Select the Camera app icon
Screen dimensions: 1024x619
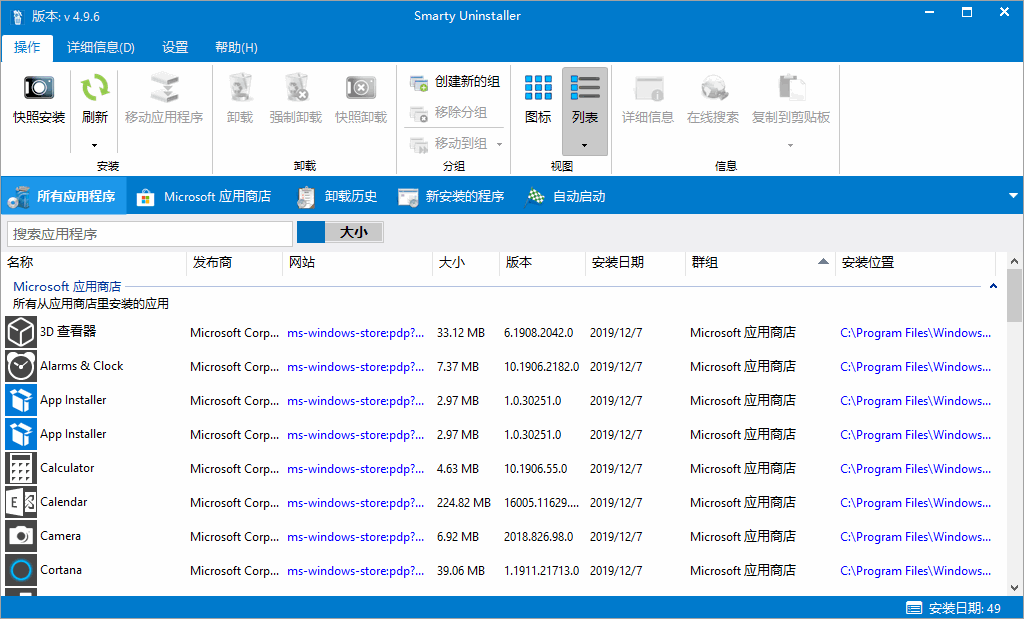21,535
